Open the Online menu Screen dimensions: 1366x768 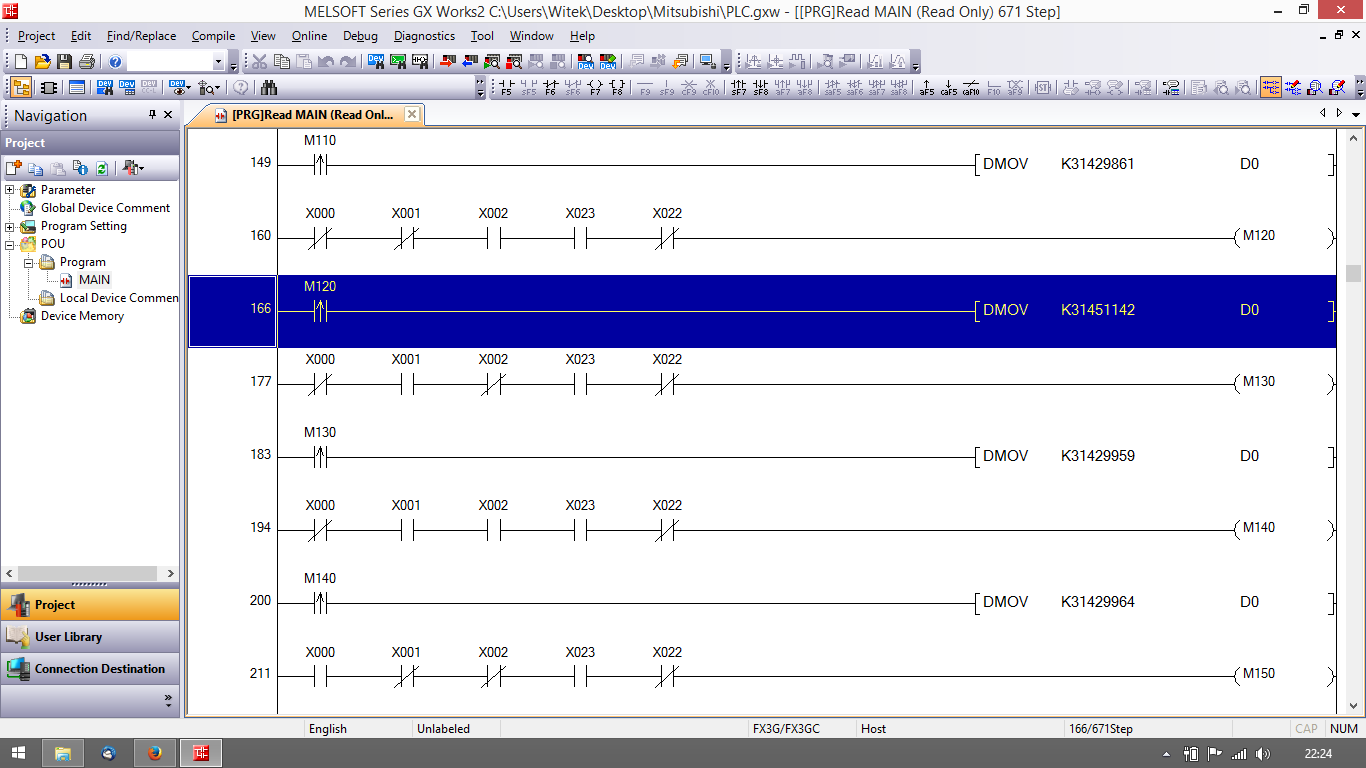pyautogui.click(x=309, y=35)
